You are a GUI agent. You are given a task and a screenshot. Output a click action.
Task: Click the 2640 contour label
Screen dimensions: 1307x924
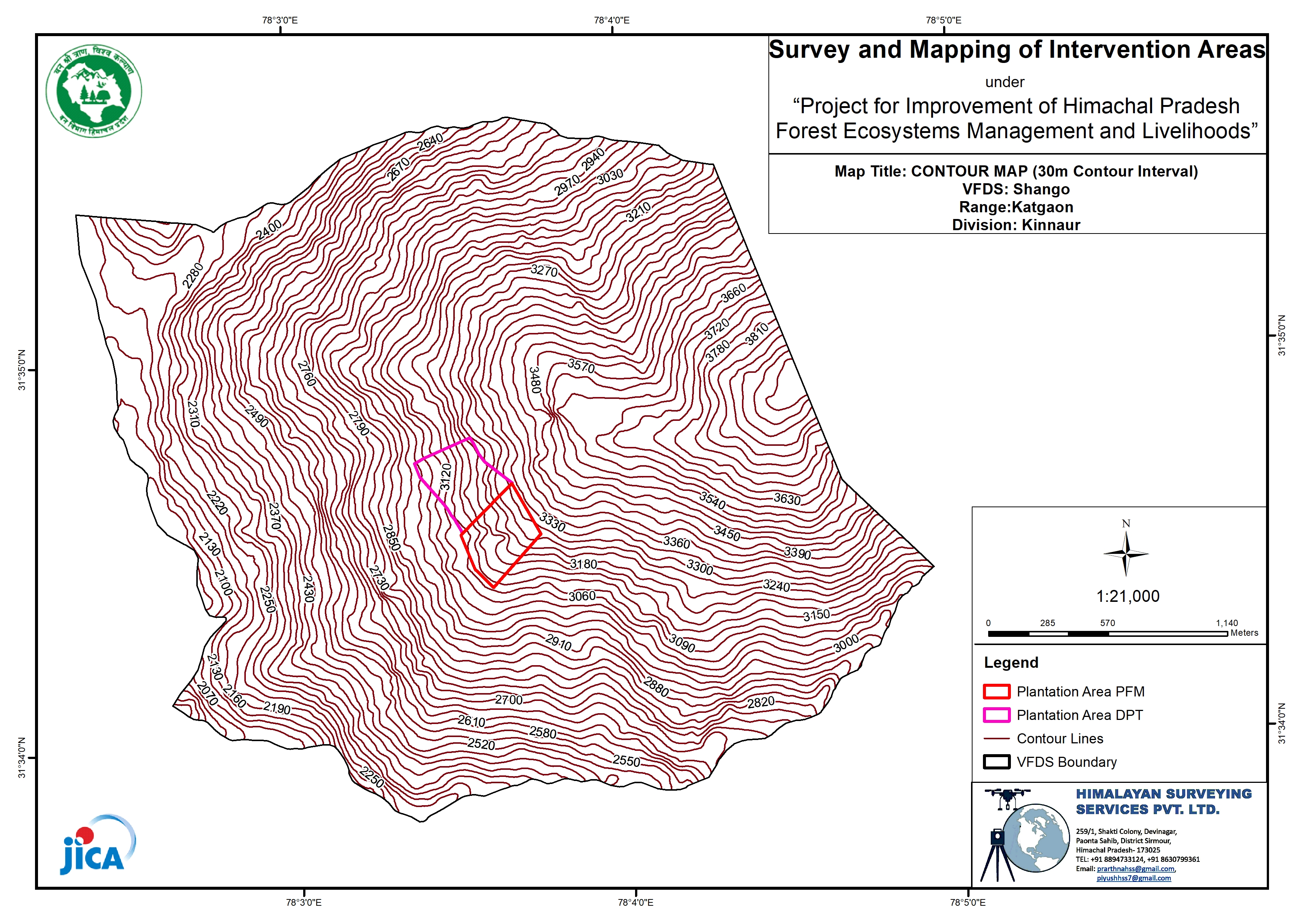point(430,142)
